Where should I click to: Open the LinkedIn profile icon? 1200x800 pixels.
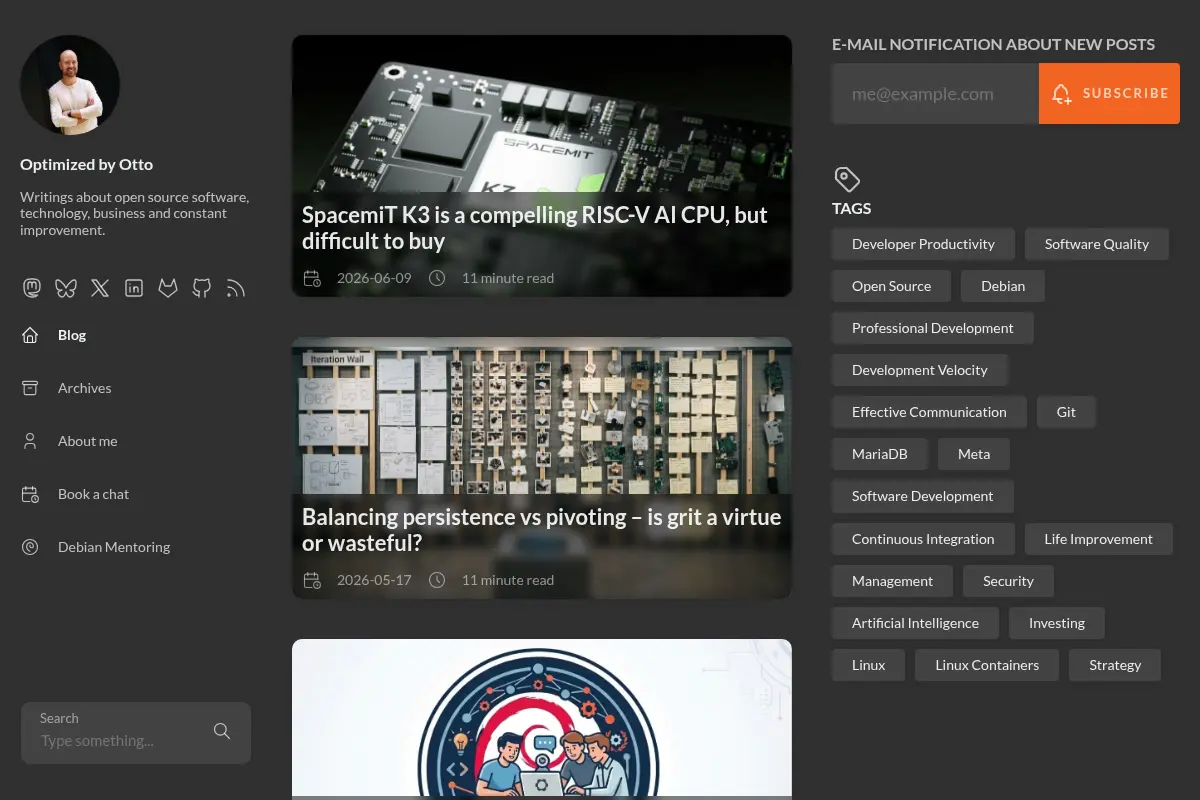[x=134, y=288]
